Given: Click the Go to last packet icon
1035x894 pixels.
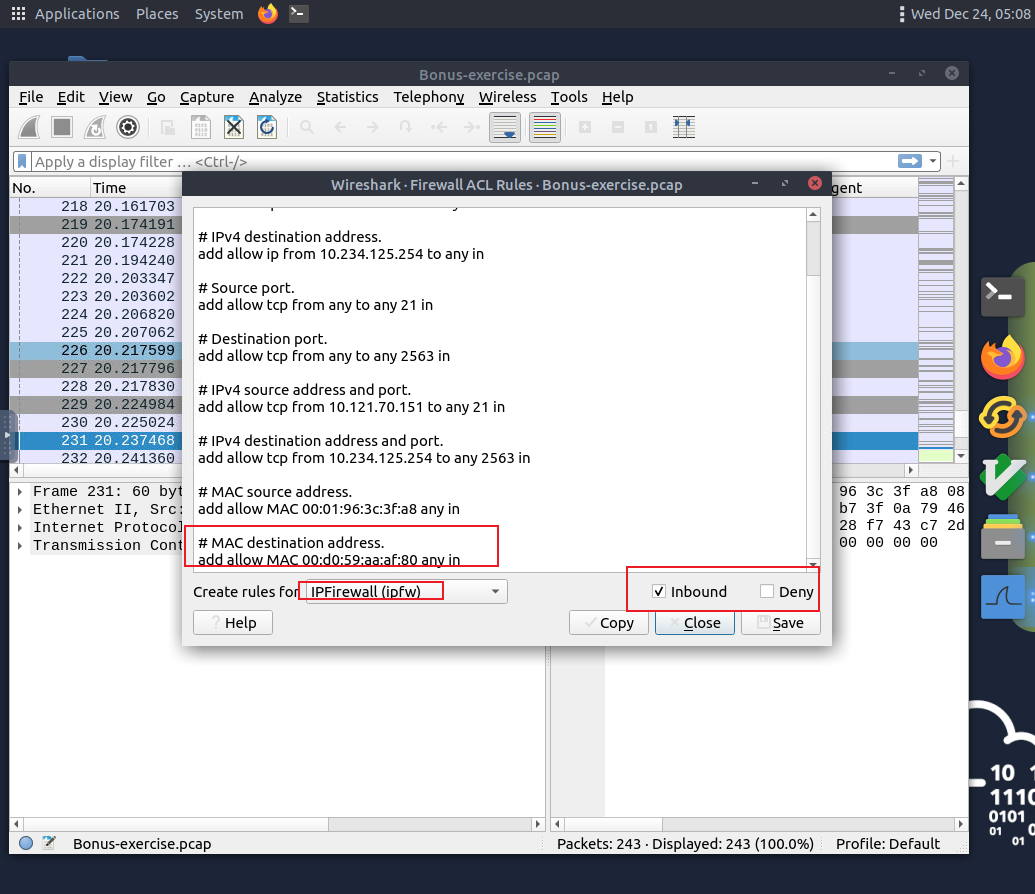Looking at the screenshot, I should [x=471, y=127].
